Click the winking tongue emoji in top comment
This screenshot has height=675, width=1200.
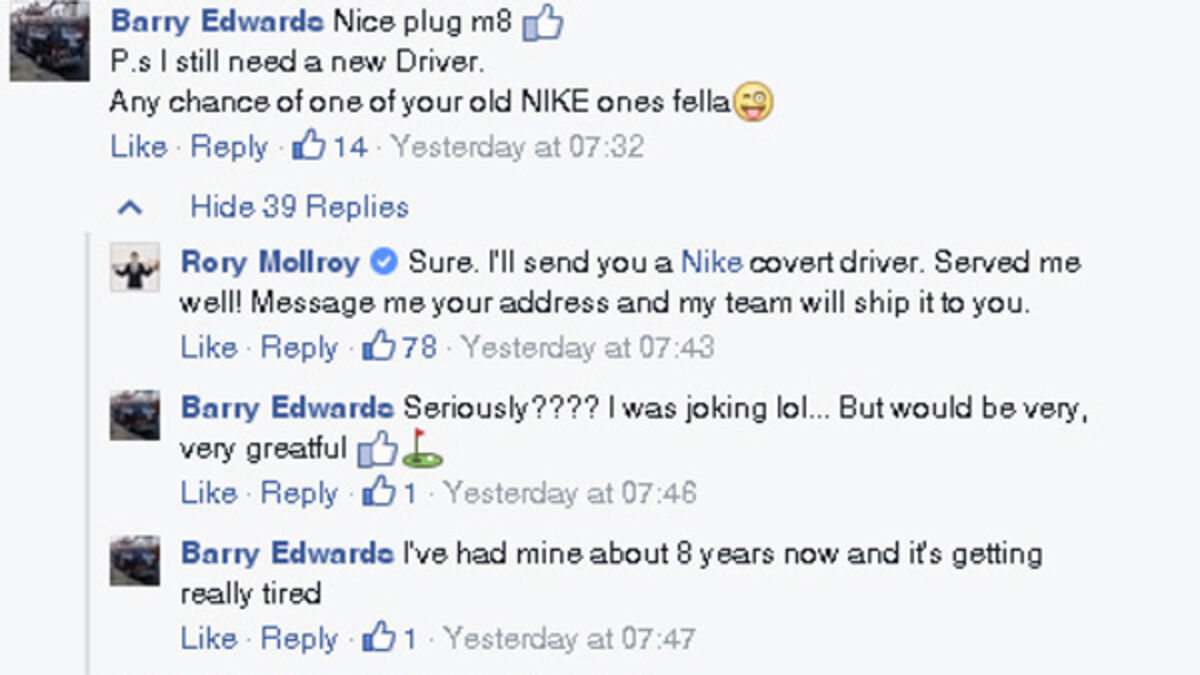(753, 102)
